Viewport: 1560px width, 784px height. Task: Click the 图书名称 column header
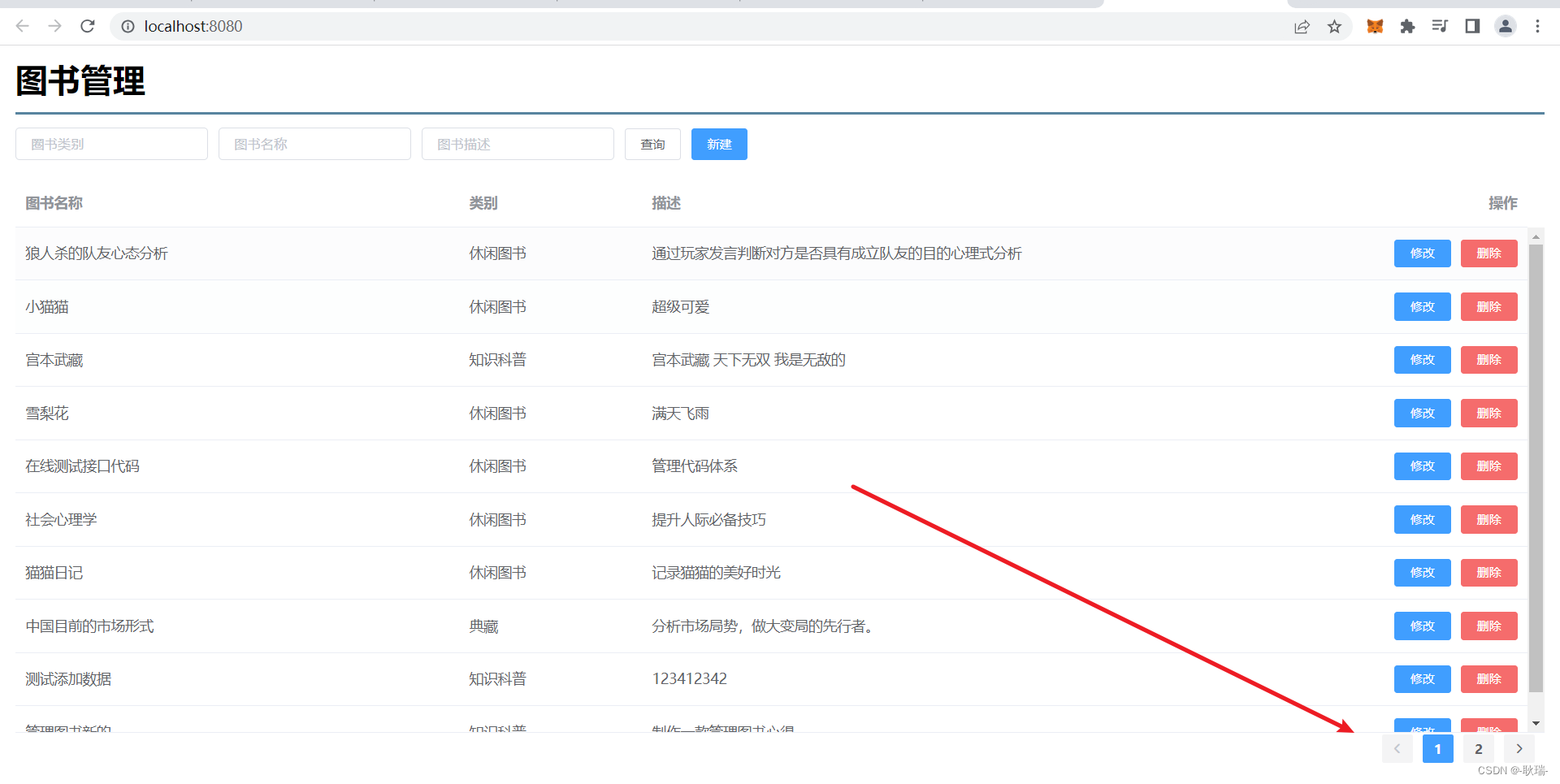click(54, 203)
